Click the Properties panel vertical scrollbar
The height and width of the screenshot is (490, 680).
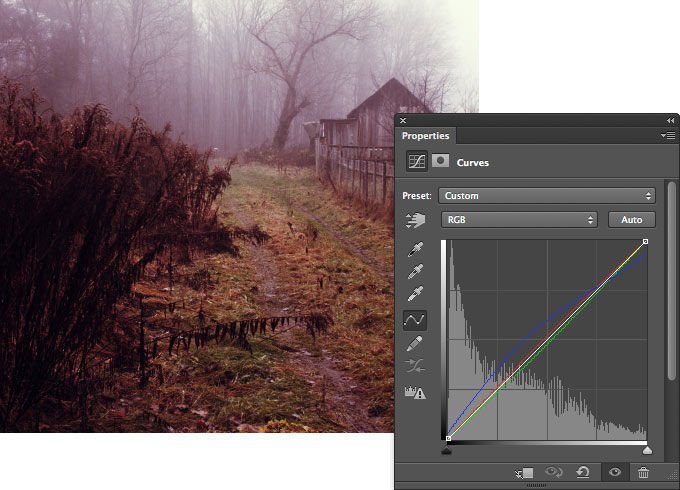(x=672, y=282)
